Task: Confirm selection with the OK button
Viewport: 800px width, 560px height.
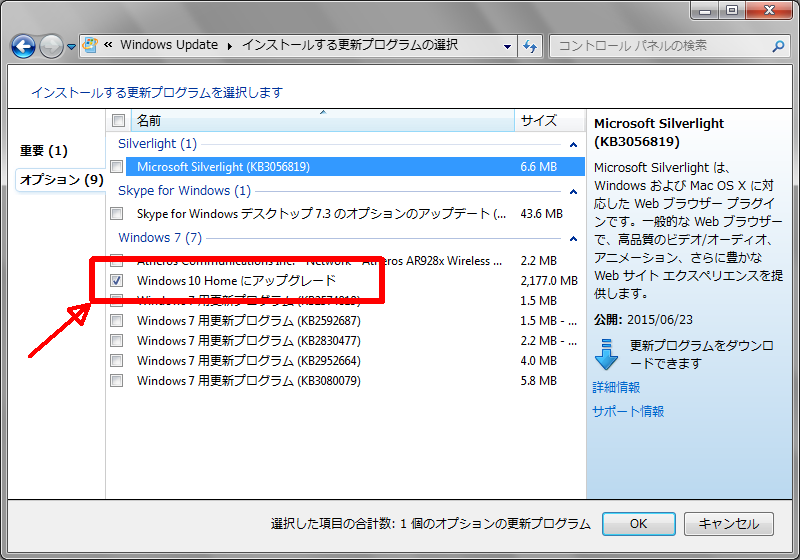Action: coord(638,524)
